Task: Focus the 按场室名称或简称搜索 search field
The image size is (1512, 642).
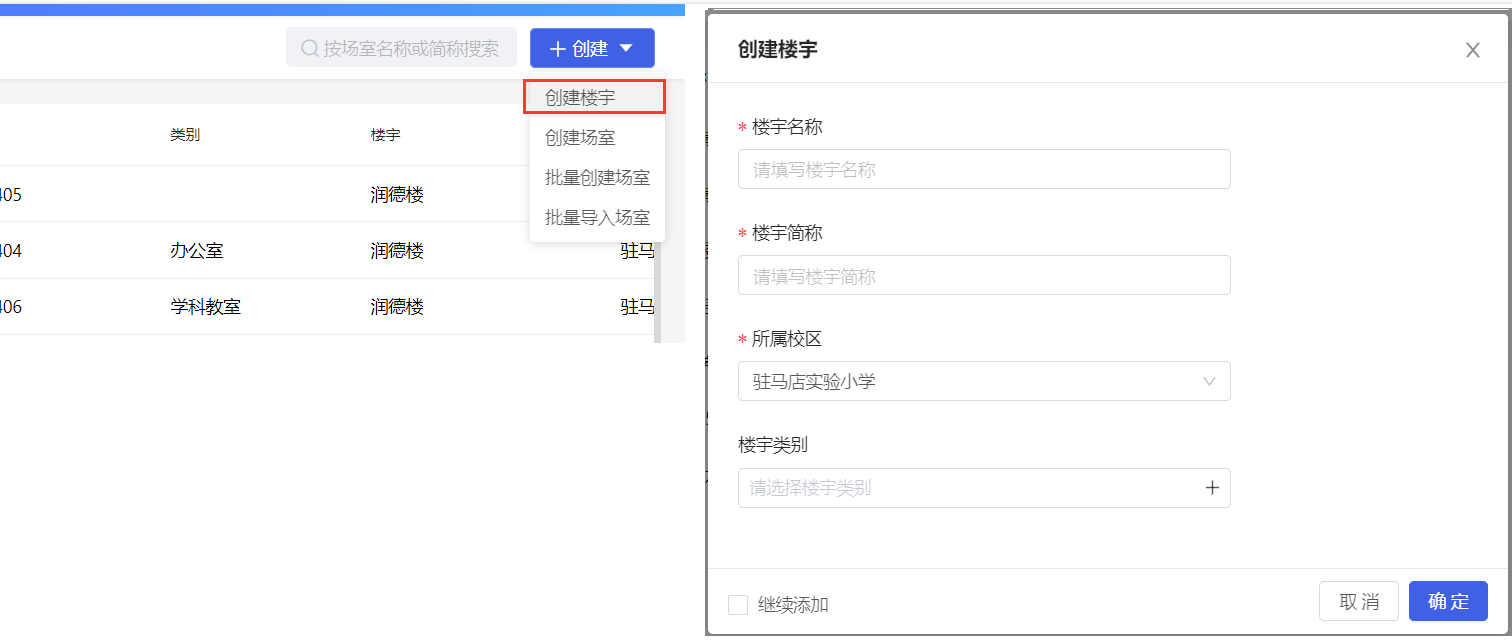Action: point(410,48)
